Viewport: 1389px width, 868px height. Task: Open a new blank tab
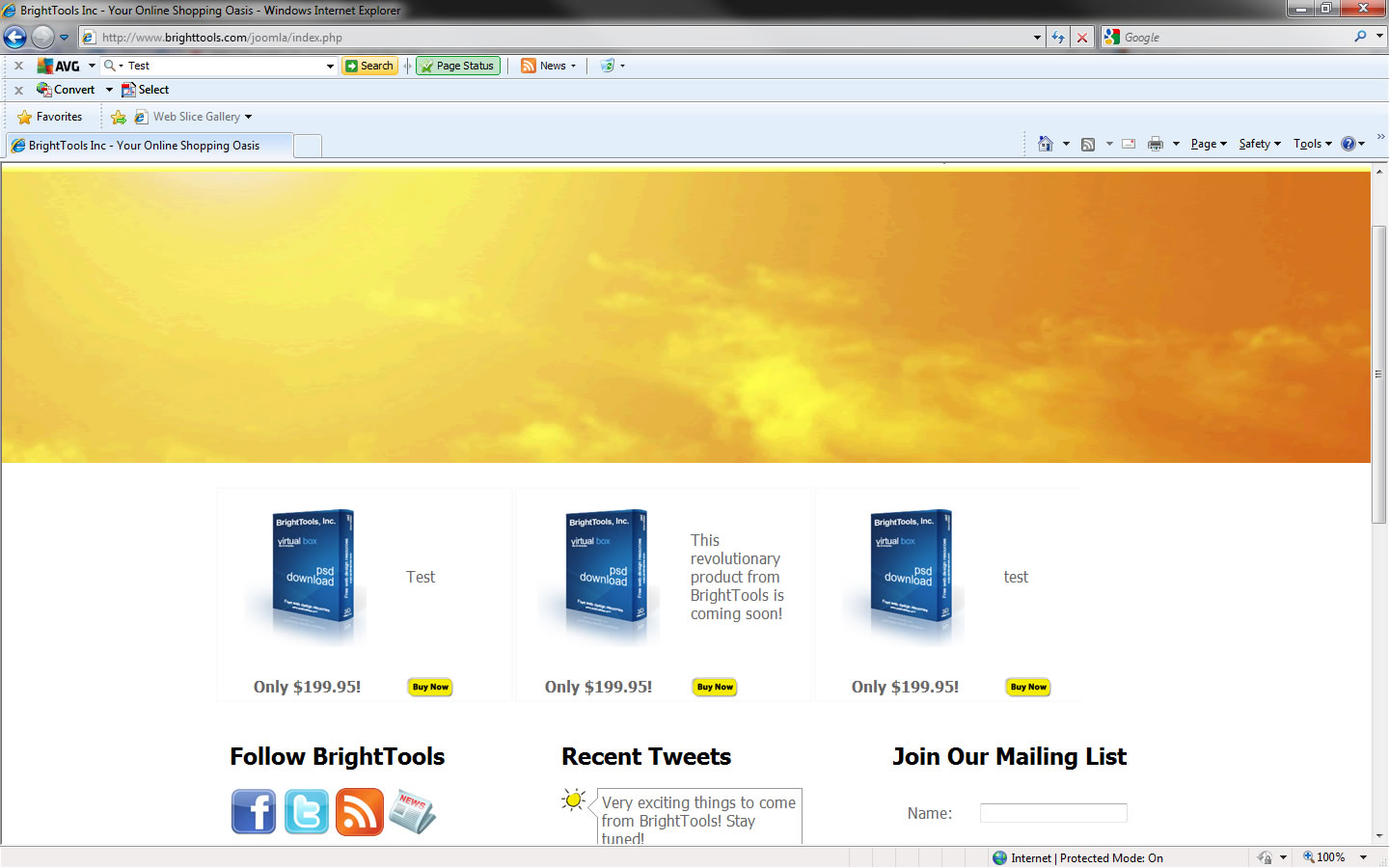pyautogui.click(x=308, y=147)
